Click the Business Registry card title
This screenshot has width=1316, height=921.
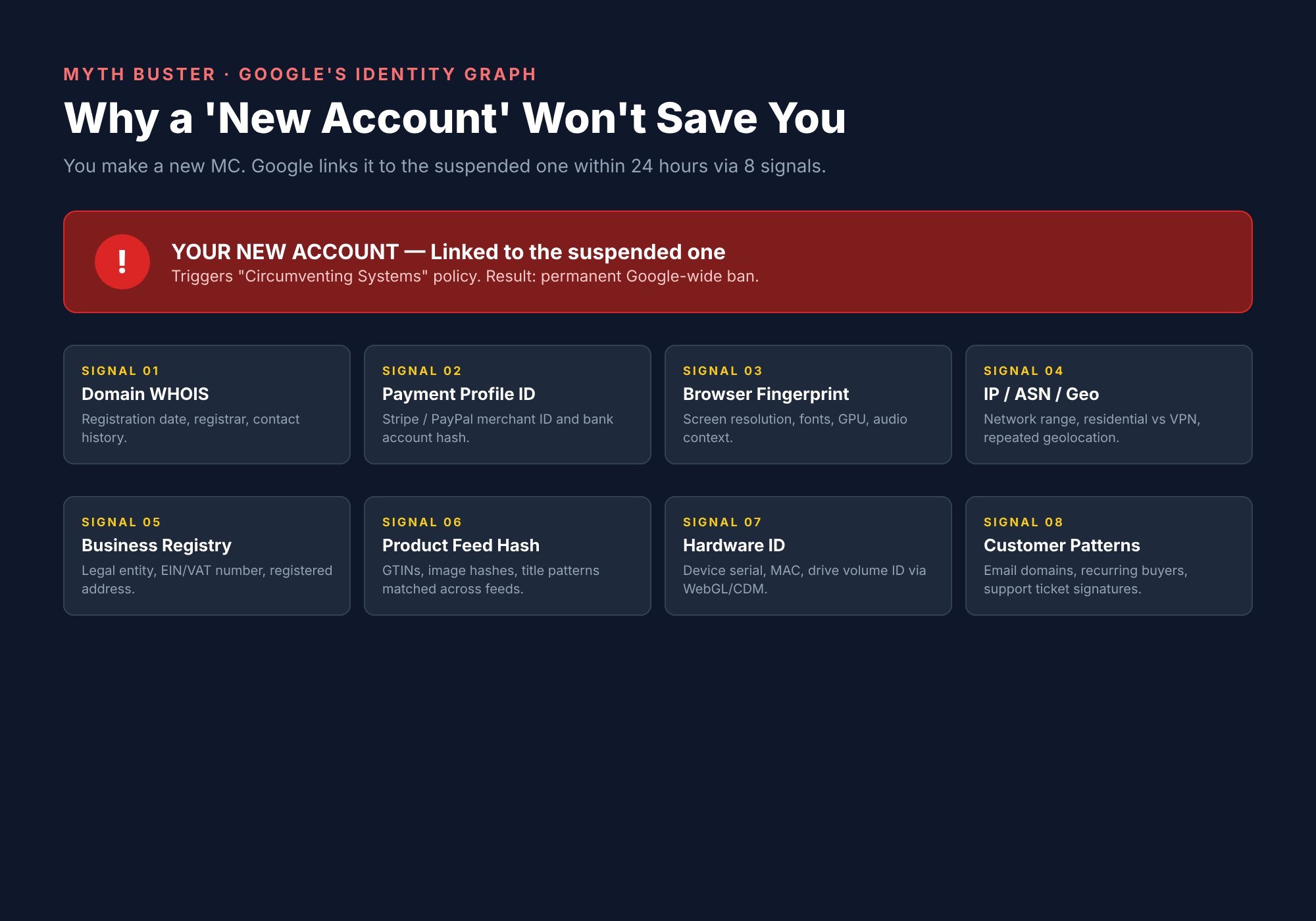[x=157, y=545]
